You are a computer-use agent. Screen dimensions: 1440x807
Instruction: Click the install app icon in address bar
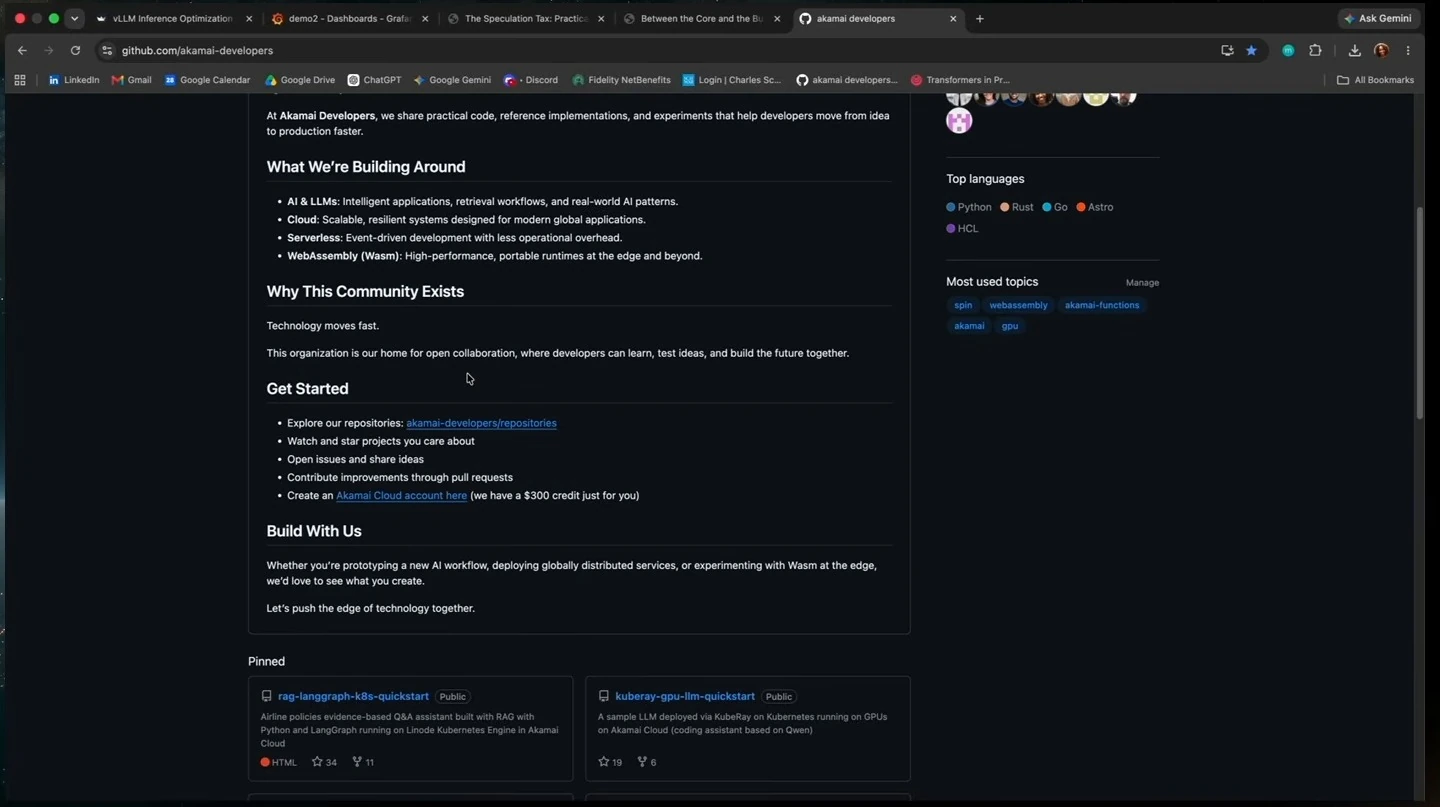click(1227, 50)
